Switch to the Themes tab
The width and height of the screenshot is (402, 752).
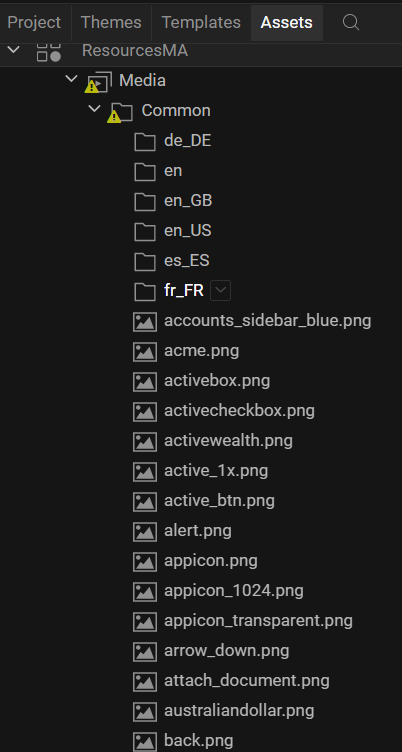(111, 22)
